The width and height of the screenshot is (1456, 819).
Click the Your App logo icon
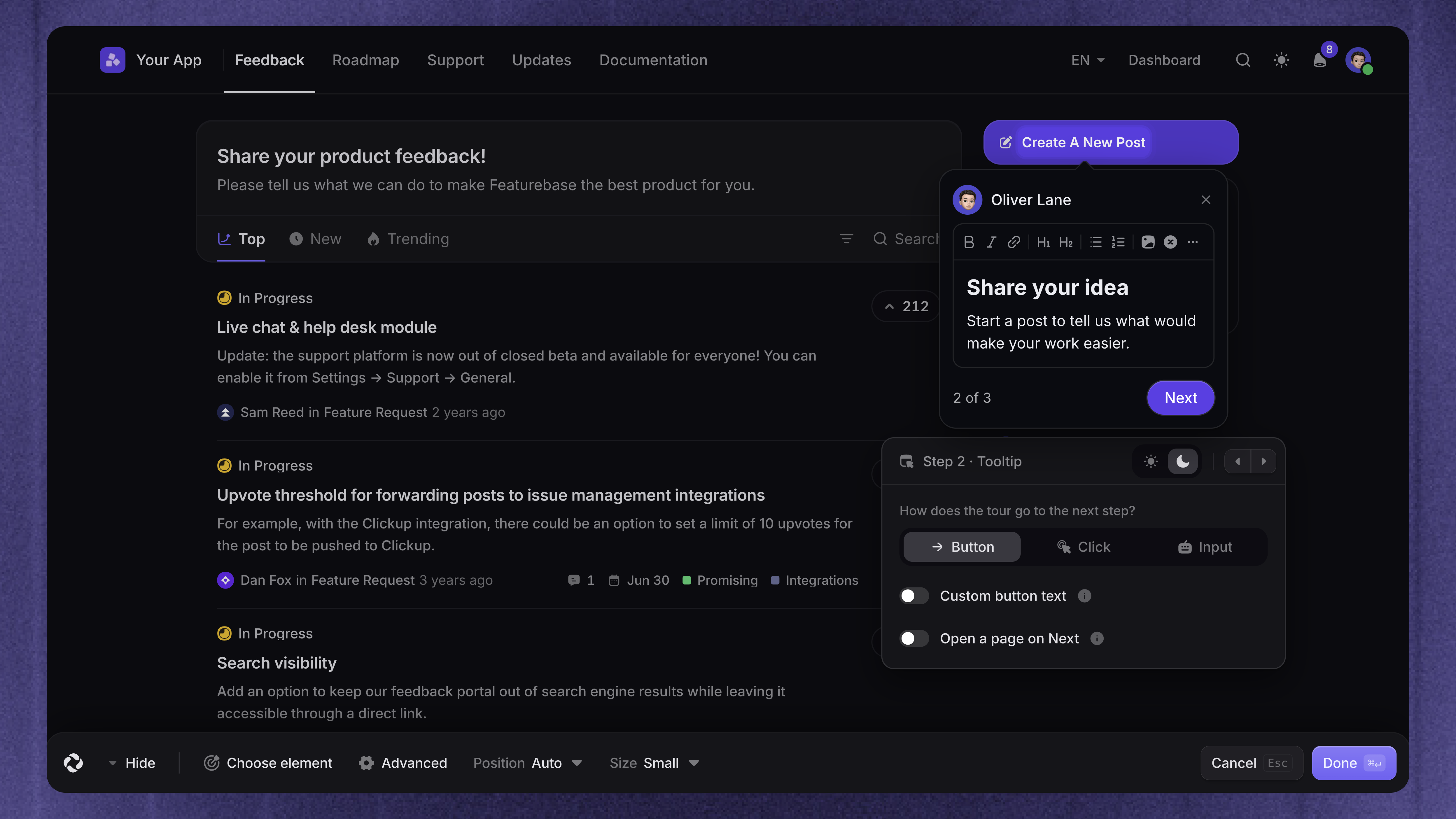click(x=113, y=60)
